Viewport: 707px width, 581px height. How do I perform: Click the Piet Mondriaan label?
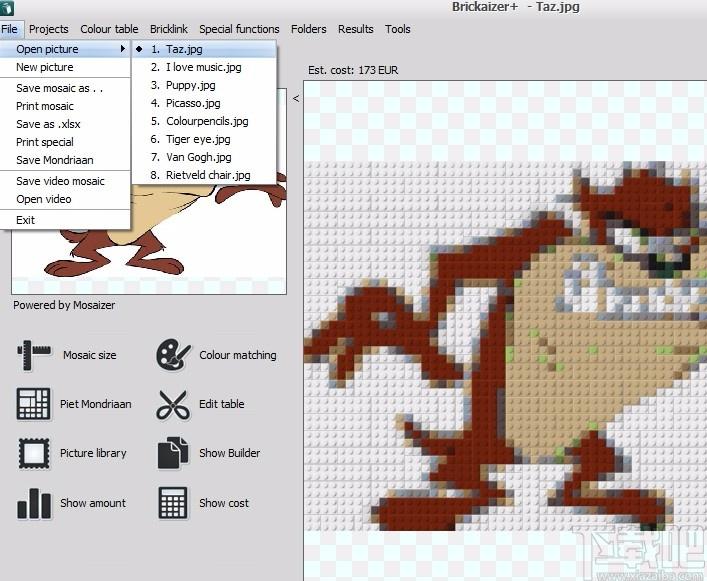click(96, 404)
